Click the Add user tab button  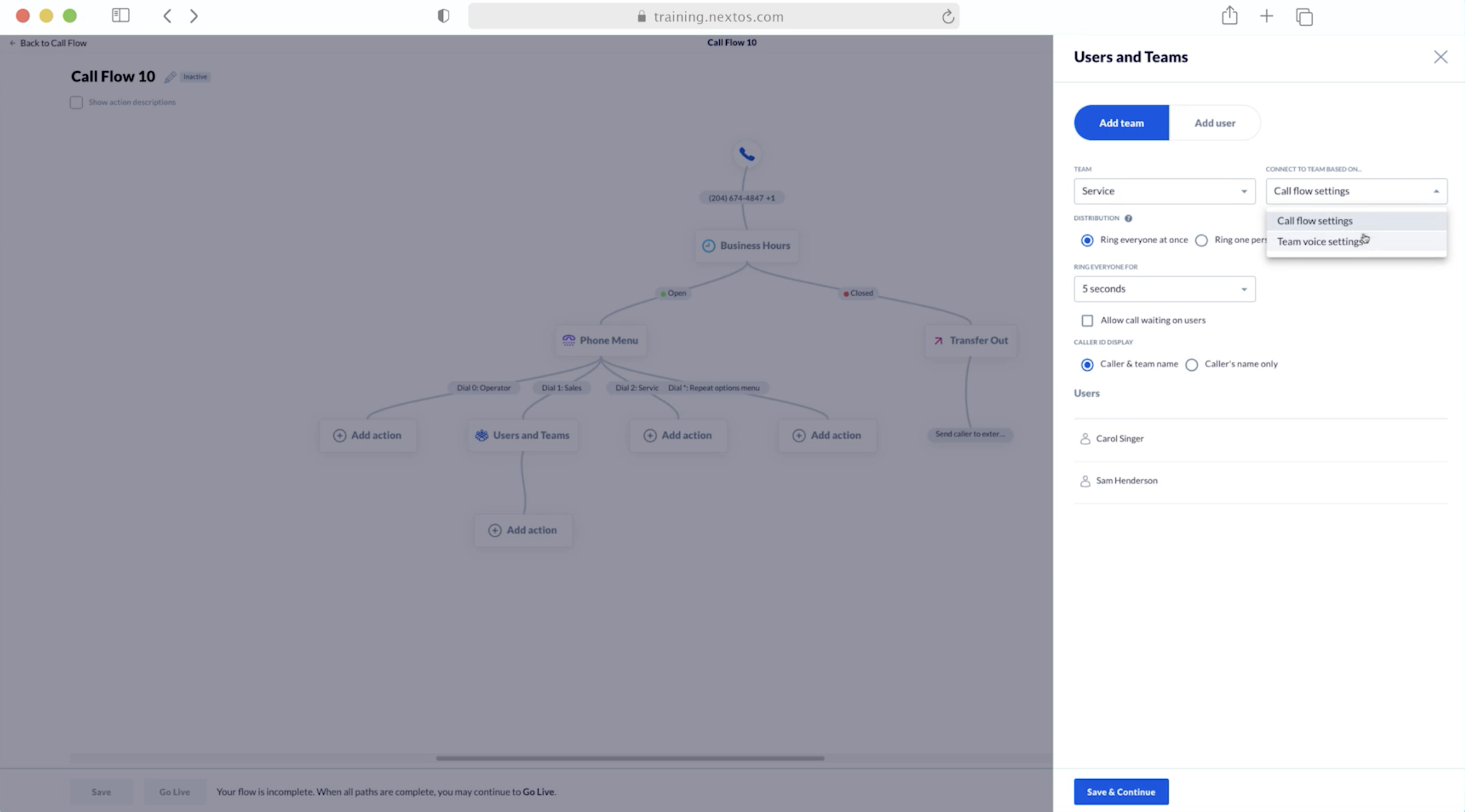point(1214,122)
